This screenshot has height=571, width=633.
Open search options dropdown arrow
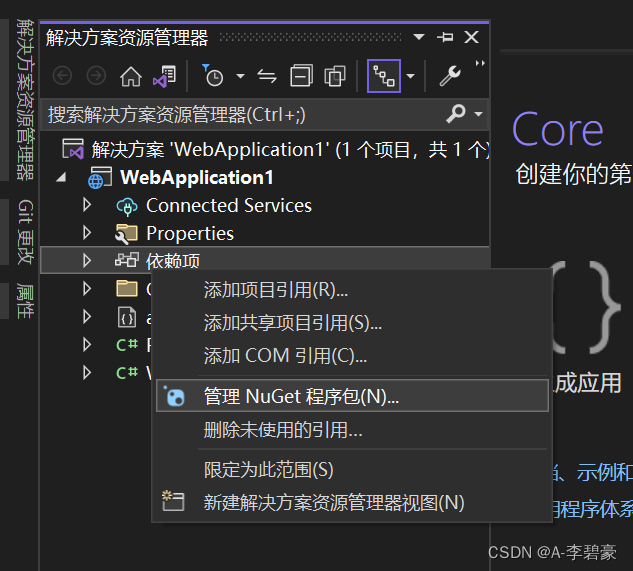point(479,114)
